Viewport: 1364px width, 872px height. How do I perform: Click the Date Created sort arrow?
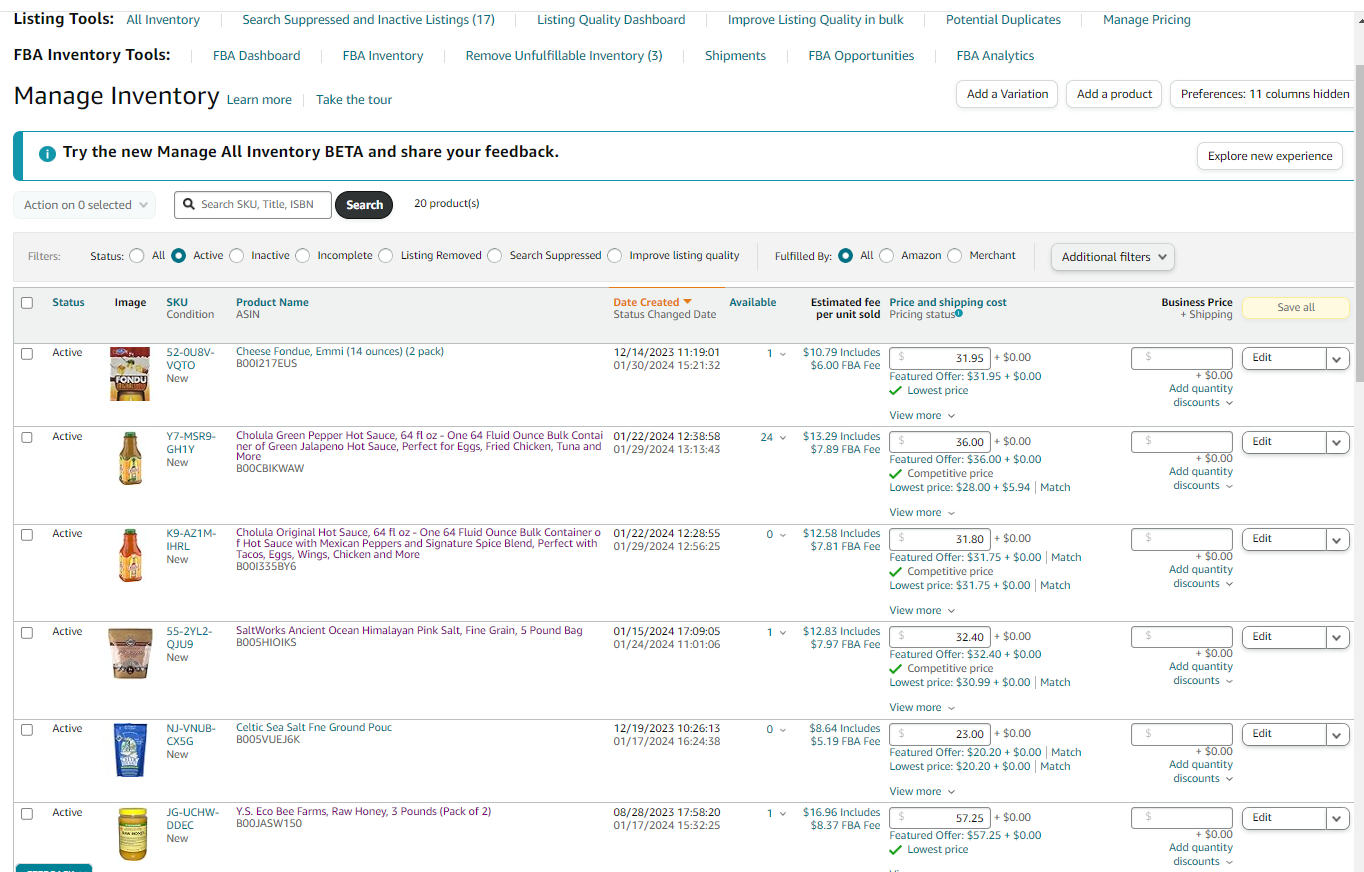tap(687, 302)
